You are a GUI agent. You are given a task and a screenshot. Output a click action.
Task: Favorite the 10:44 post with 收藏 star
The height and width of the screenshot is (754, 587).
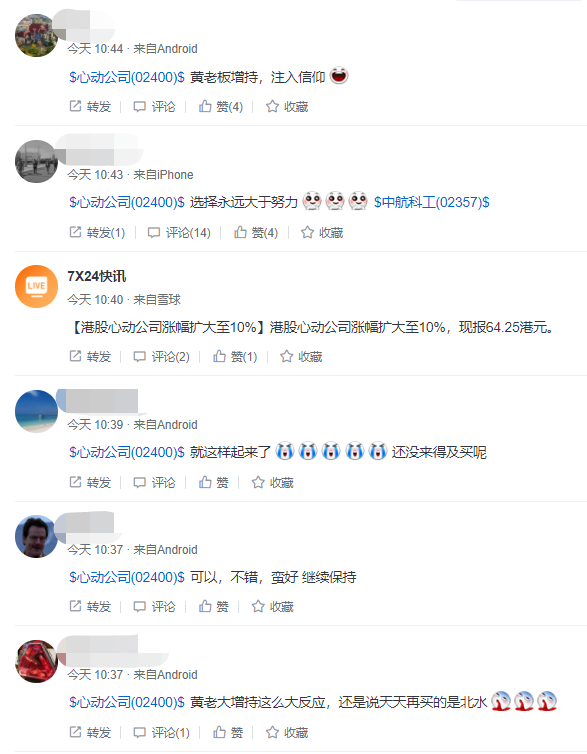[287, 106]
